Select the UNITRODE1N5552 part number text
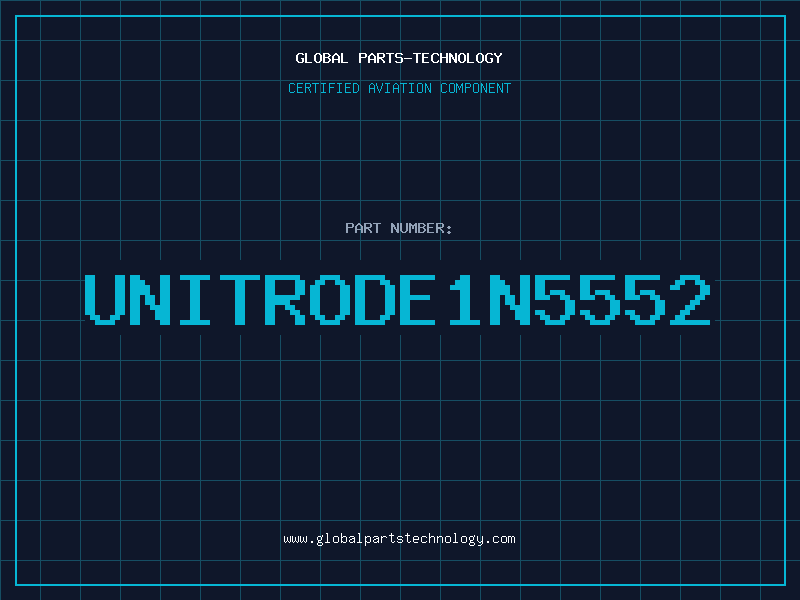800x600 pixels. [x=398, y=300]
